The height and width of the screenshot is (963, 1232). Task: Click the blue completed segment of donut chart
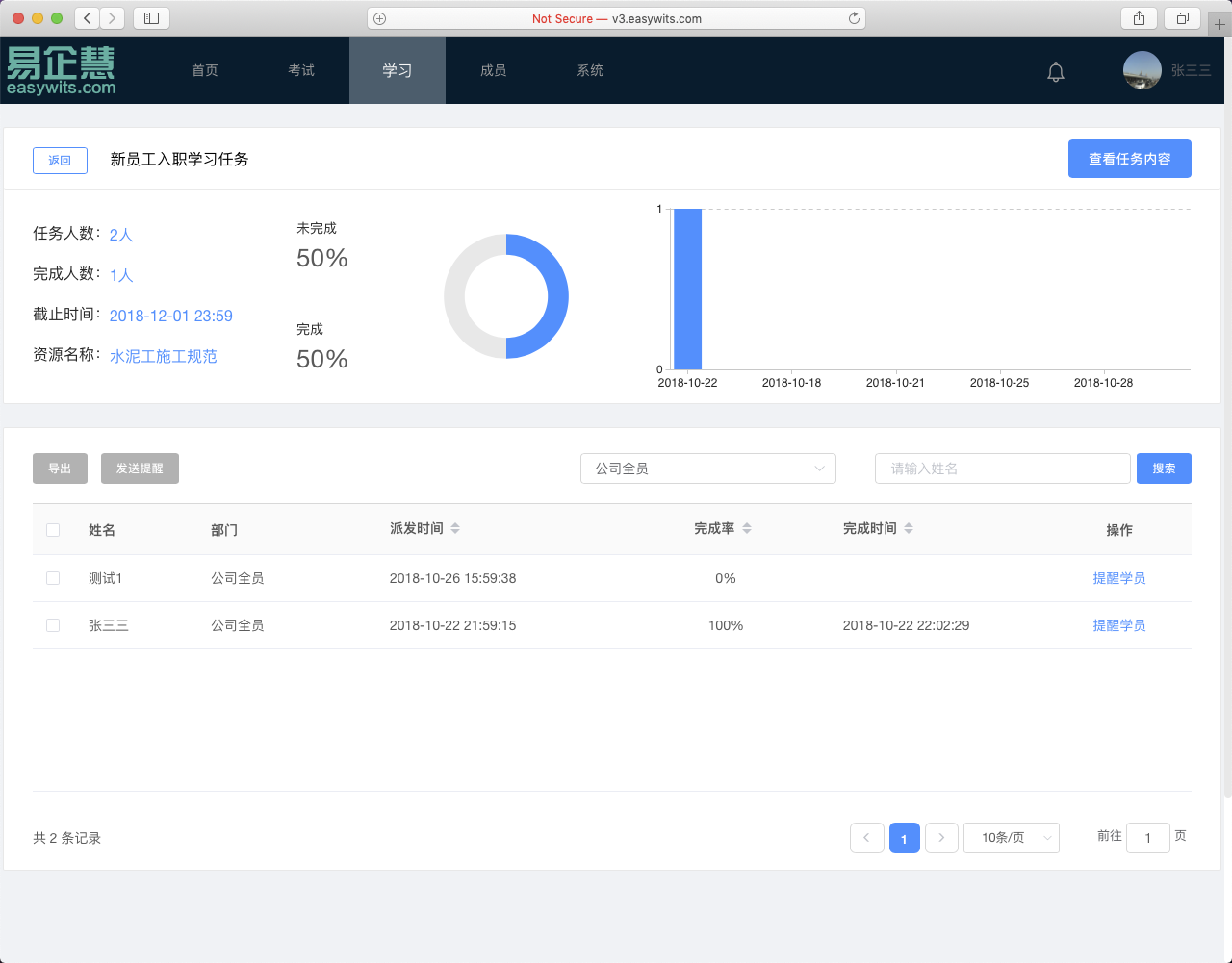(557, 296)
